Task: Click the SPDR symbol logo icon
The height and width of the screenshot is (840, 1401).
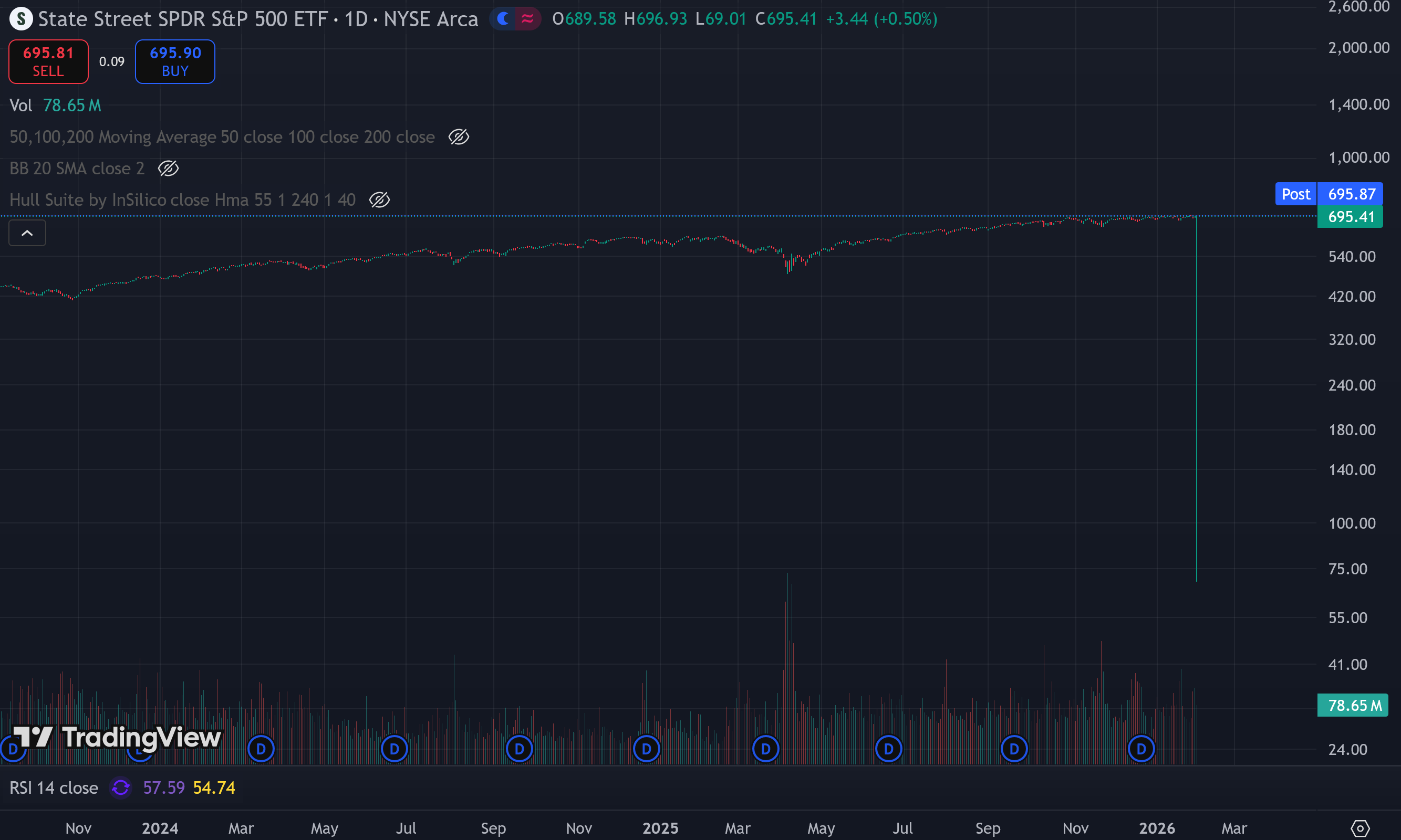Action: (21, 19)
